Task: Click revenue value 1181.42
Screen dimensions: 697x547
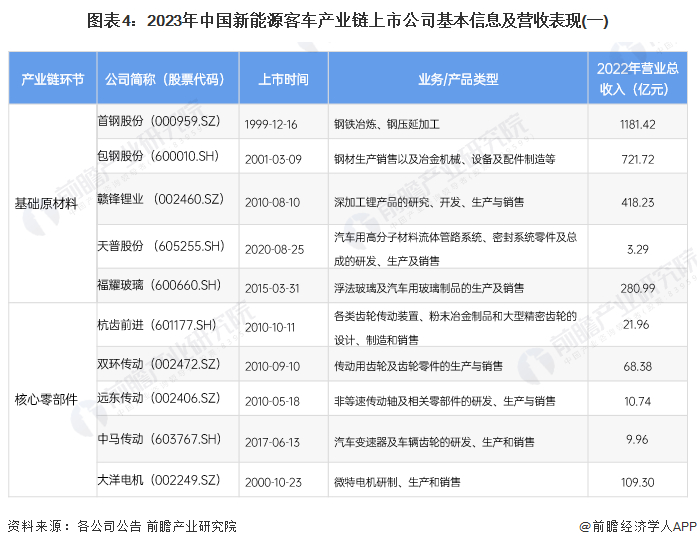Action: [637, 124]
